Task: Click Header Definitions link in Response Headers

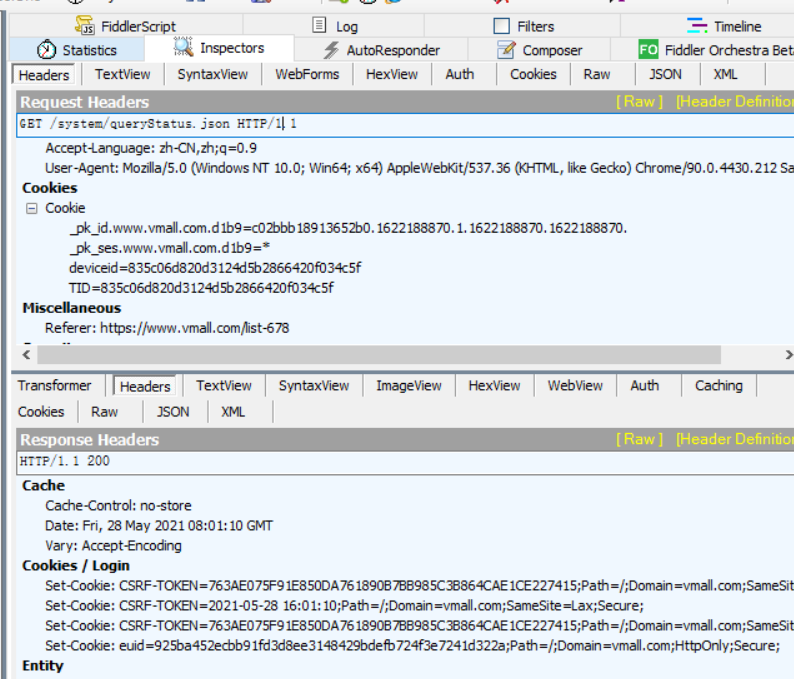Action: click(734, 439)
